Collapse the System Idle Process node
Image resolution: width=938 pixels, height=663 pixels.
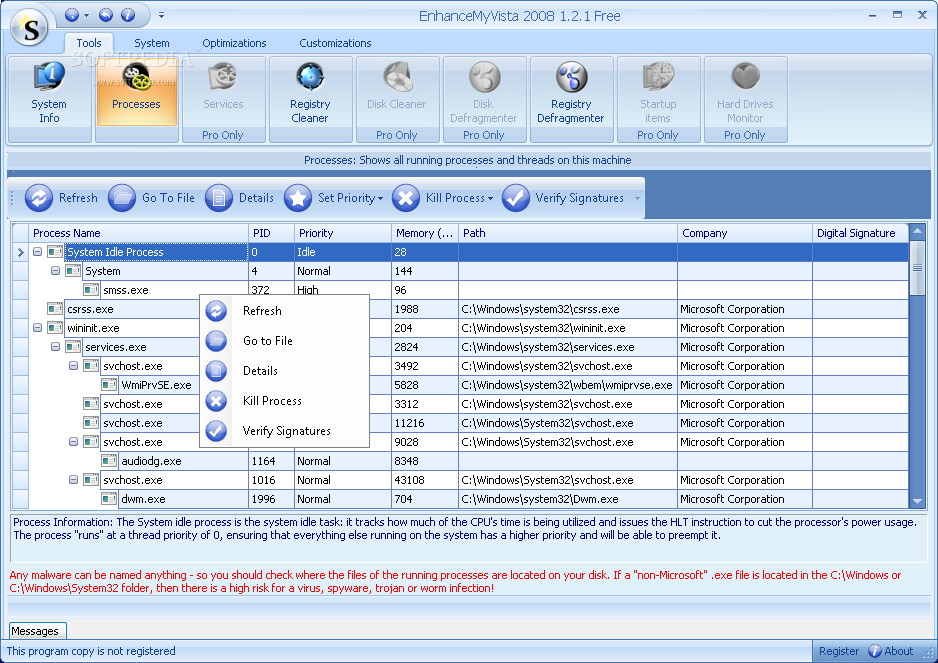(x=37, y=252)
